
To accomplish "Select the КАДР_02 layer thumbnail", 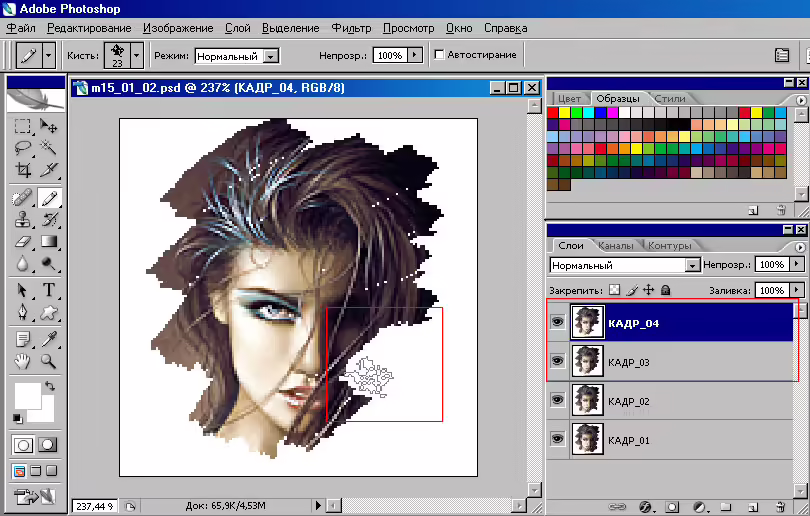I will (587, 400).
